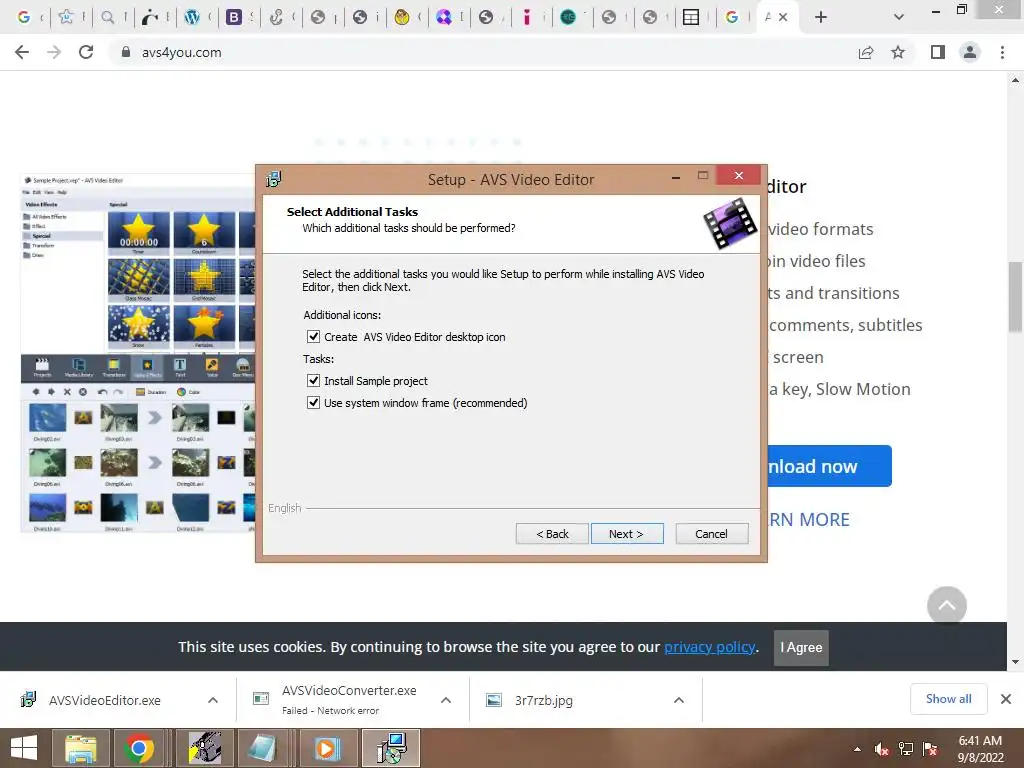Click the scroll-to-top round arrow button
The width and height of the screenshot is (1024, 768).
946,605
